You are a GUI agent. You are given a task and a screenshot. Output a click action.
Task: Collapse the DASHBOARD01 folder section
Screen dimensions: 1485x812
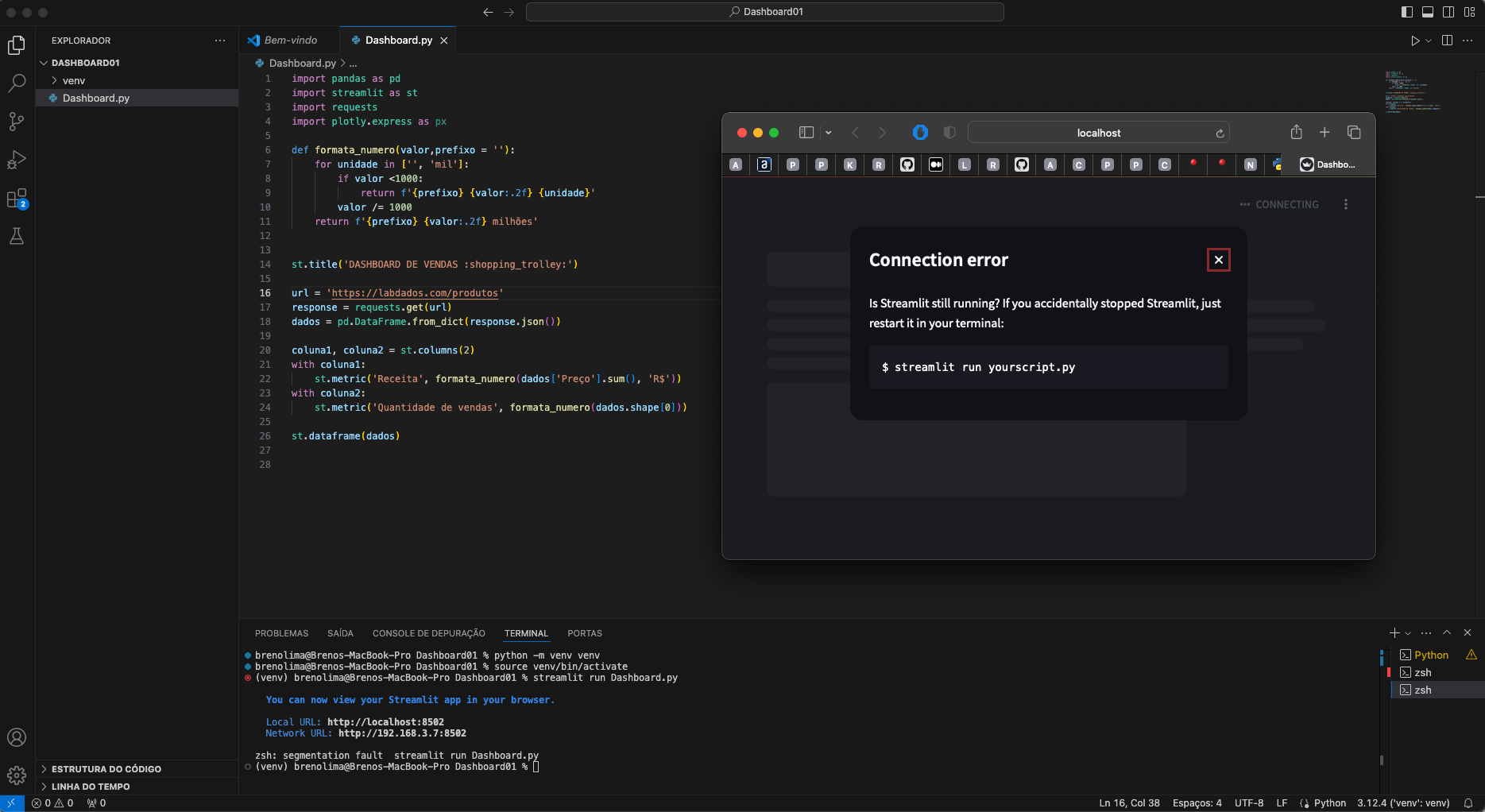85,63
